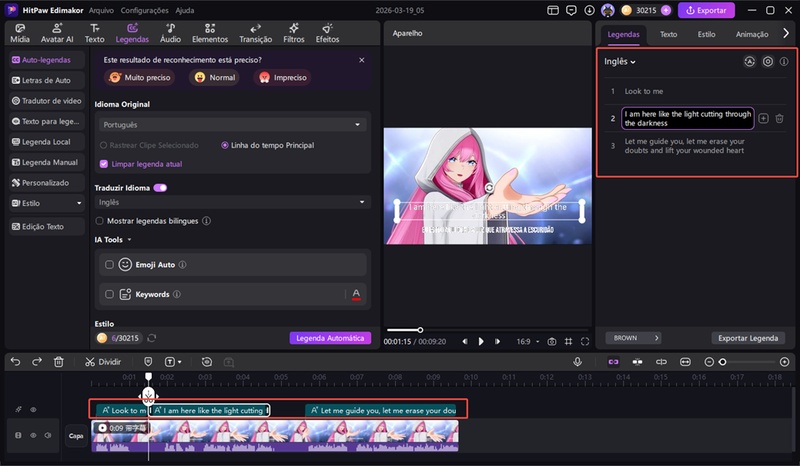The width and height of the screenshot is (800, 466).
Task: Open the translation language Inglês dropdown
Action: point(233,202)
